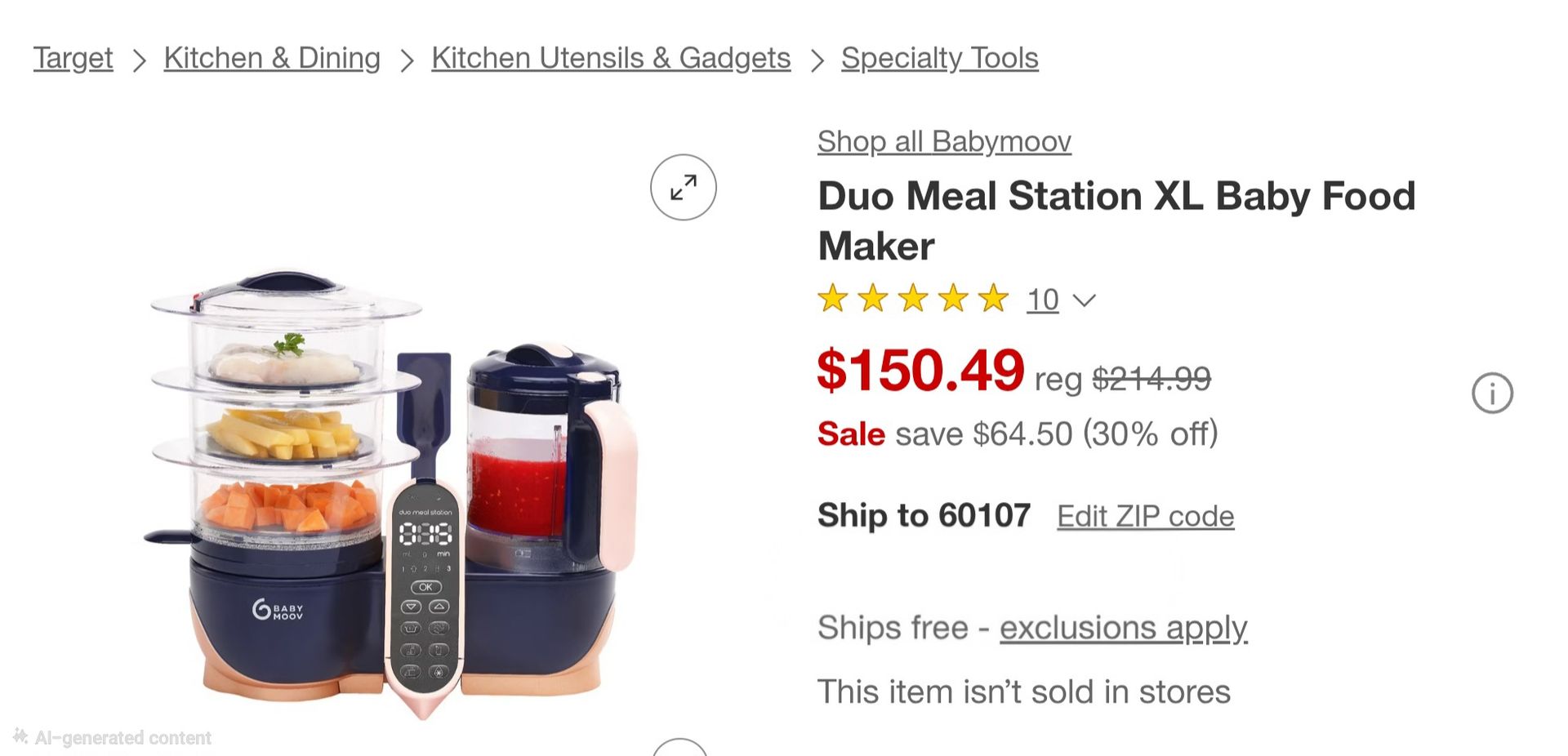
Task: Open the Specialty Tools breadcrumb category
Action: tap(939, 58)
